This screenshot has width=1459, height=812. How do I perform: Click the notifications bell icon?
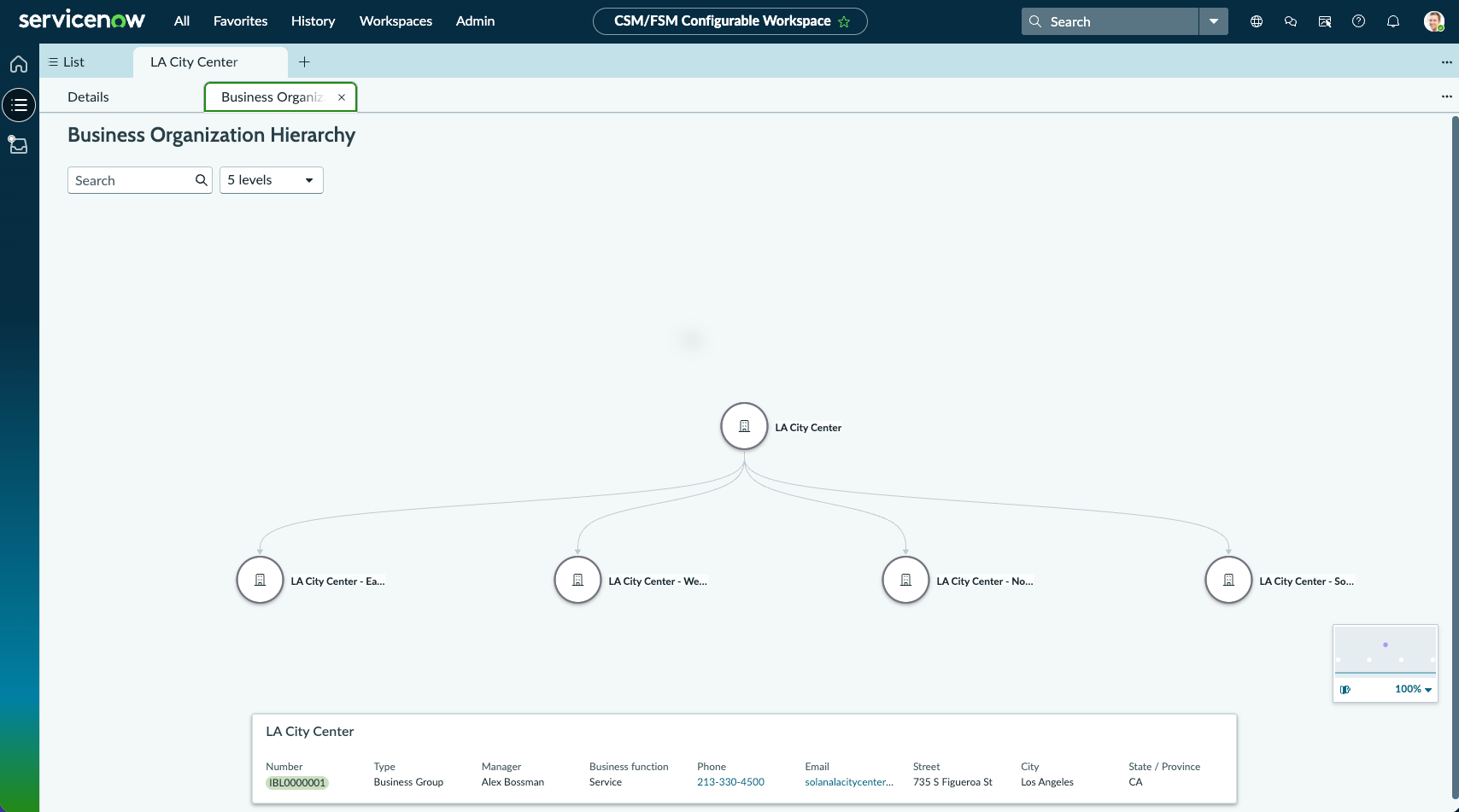tap(1393, 21)
